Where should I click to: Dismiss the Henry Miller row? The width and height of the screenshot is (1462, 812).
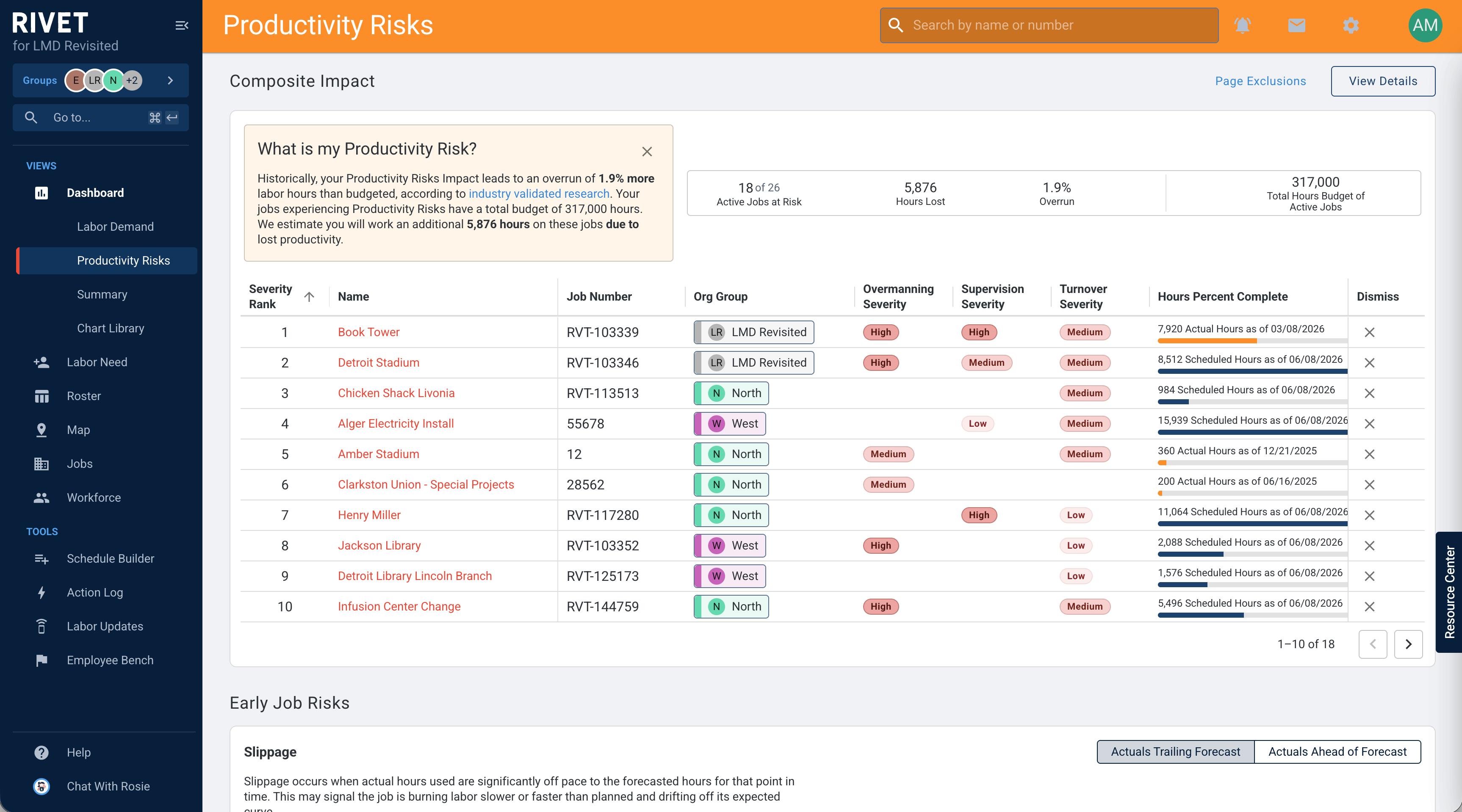tap(1369, 515)
